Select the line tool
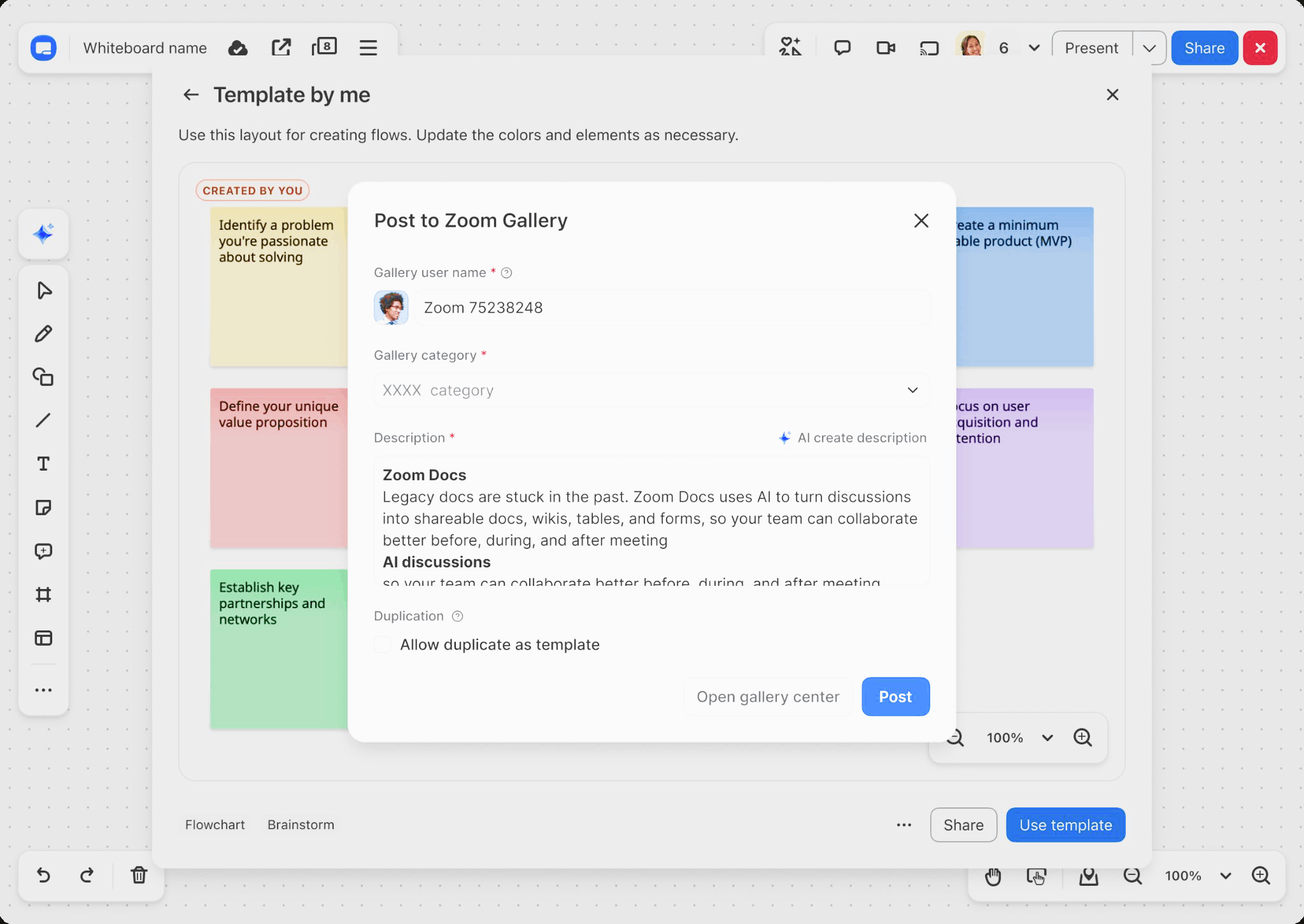1304x924 pixels. click(43, 420)
